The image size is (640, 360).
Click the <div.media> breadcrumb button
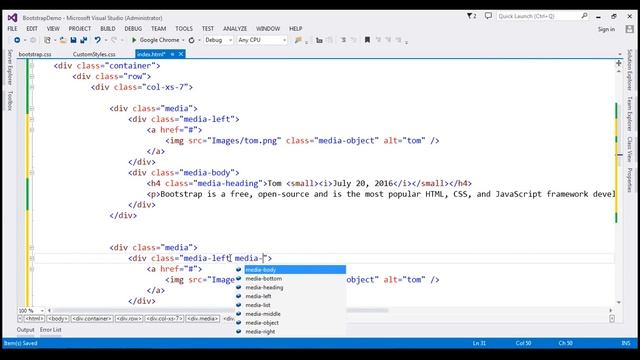click(203, 318)
